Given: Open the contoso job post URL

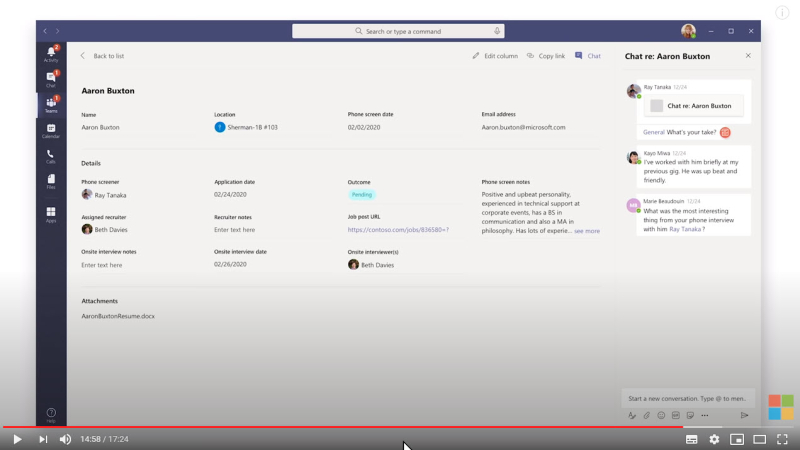Looking at the screenshot, I should coord(398,230).
